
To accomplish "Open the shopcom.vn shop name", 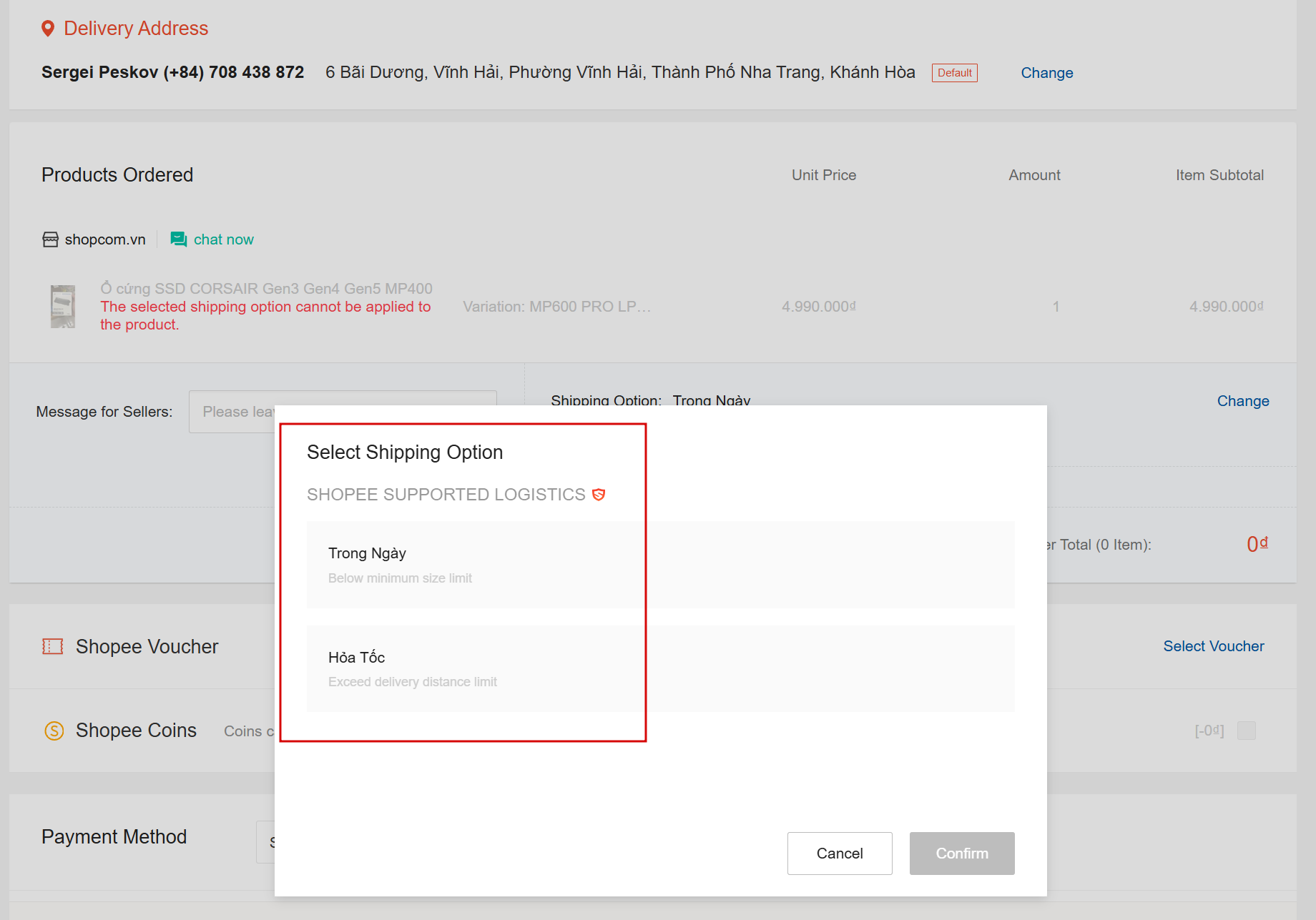I will tap(105, 239).
